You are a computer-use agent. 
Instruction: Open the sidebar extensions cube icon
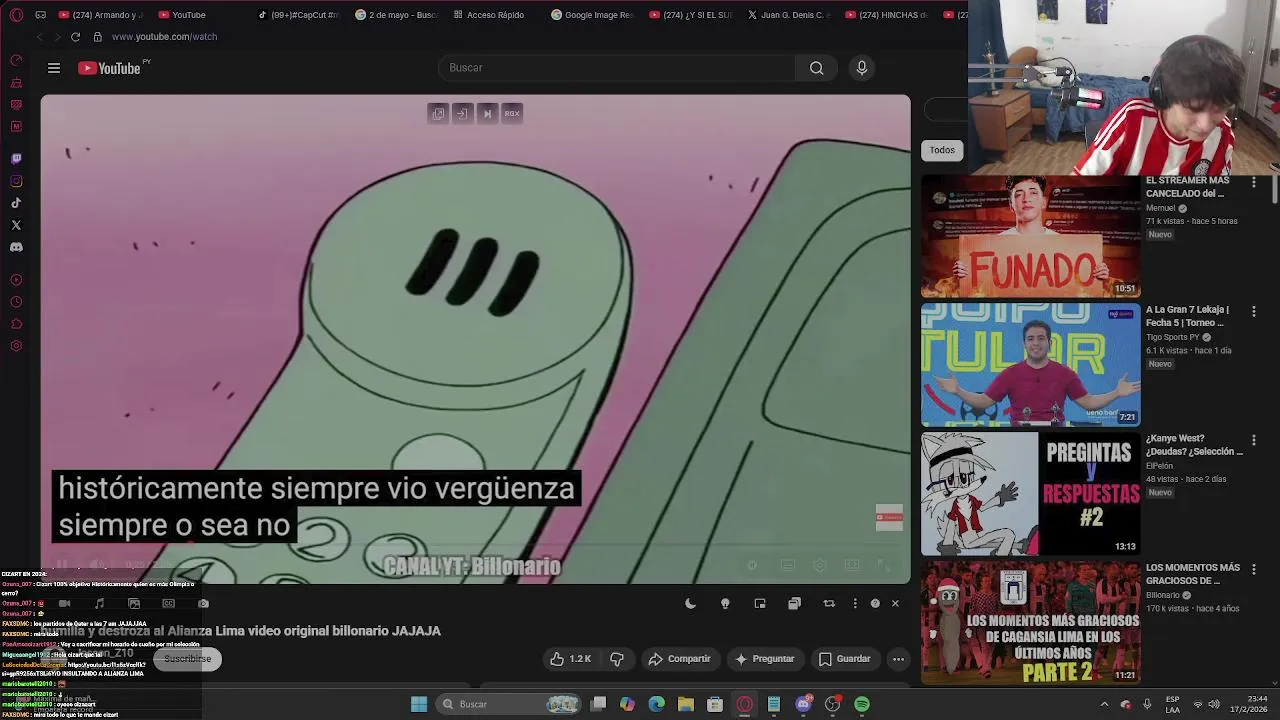pyautogui.click(x=16, y=324)
